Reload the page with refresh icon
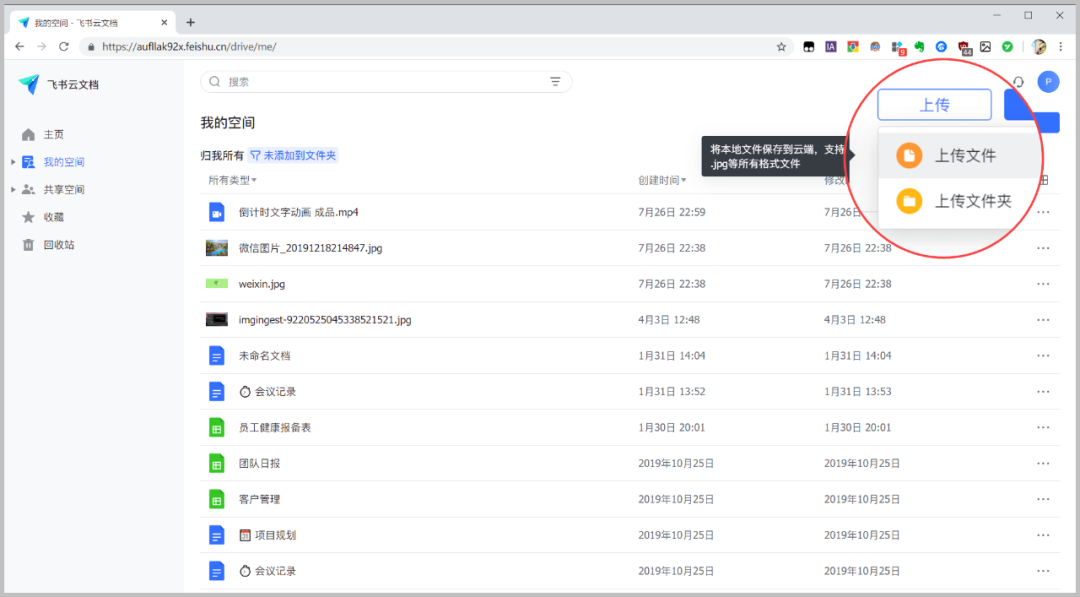 [x=64, y=46]
